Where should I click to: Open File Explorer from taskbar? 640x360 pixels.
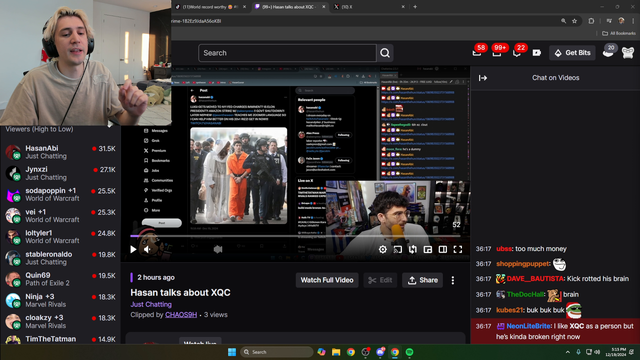(336, 352)
